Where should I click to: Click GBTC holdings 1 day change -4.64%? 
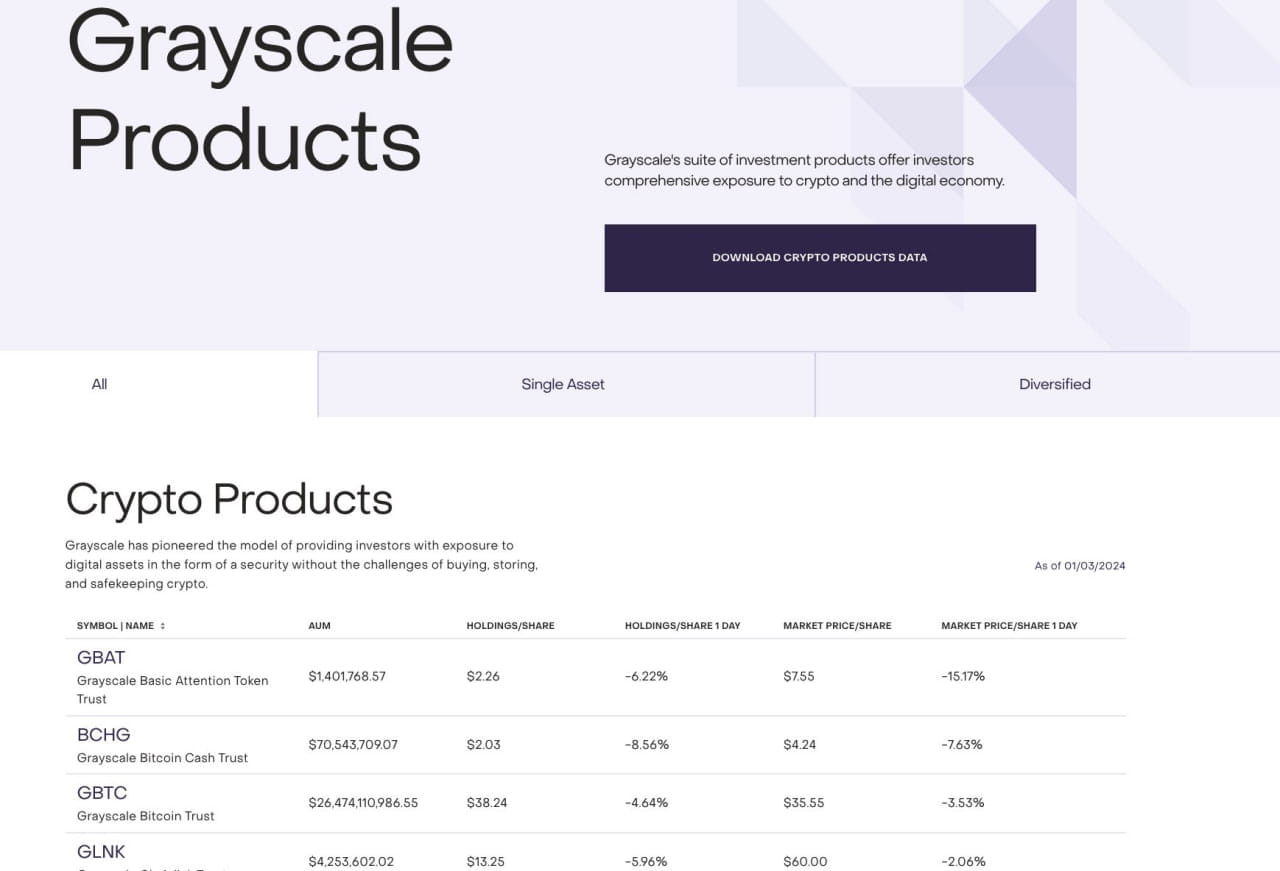pos(646,803)
